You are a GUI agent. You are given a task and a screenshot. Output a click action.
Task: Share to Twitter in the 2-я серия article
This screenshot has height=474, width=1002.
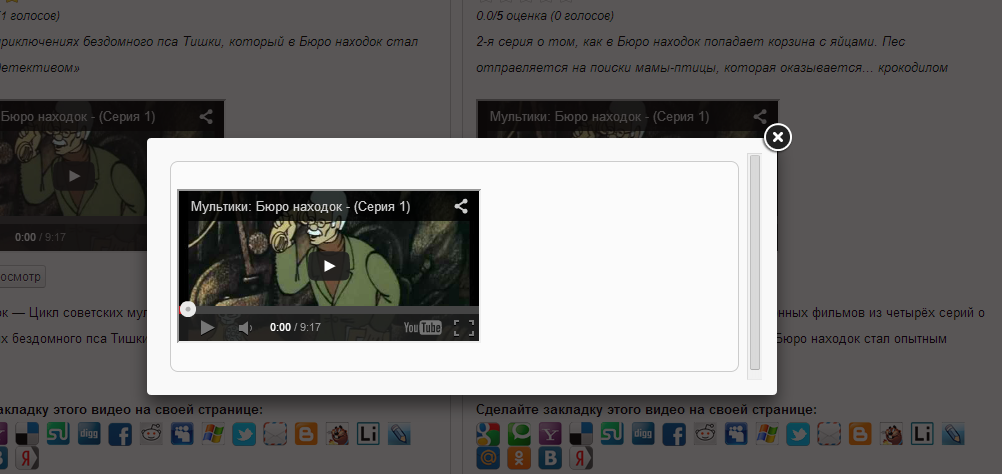coord(798,434)
